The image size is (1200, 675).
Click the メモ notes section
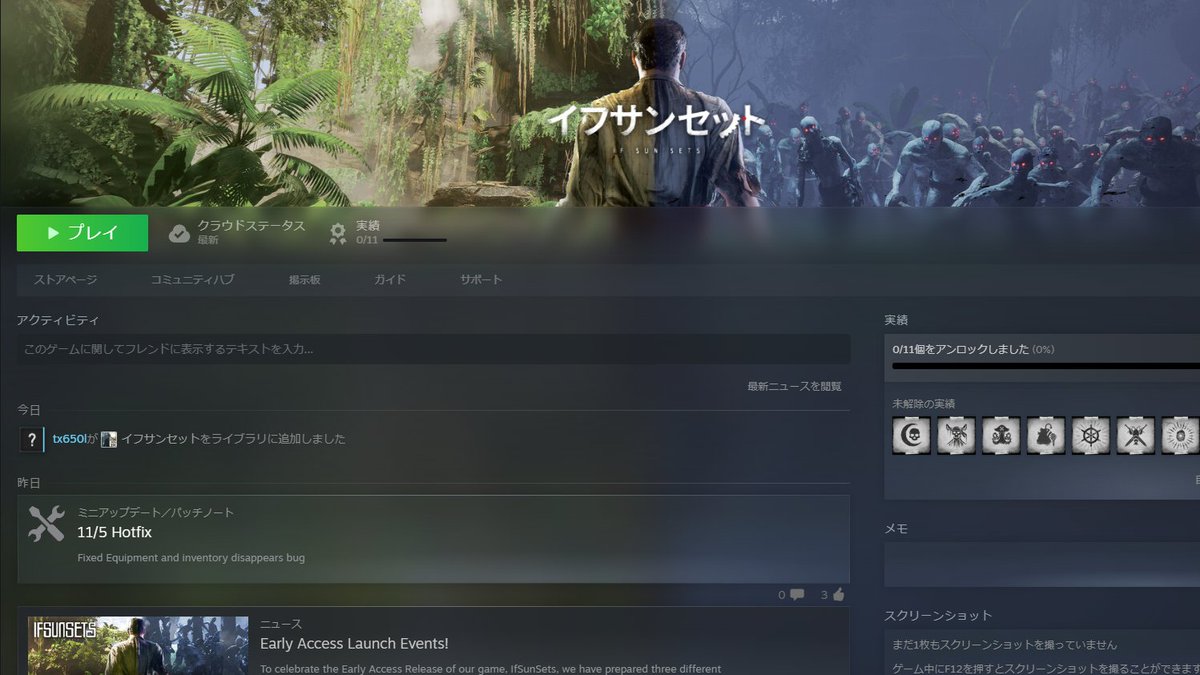click(x=1042, y=564)
